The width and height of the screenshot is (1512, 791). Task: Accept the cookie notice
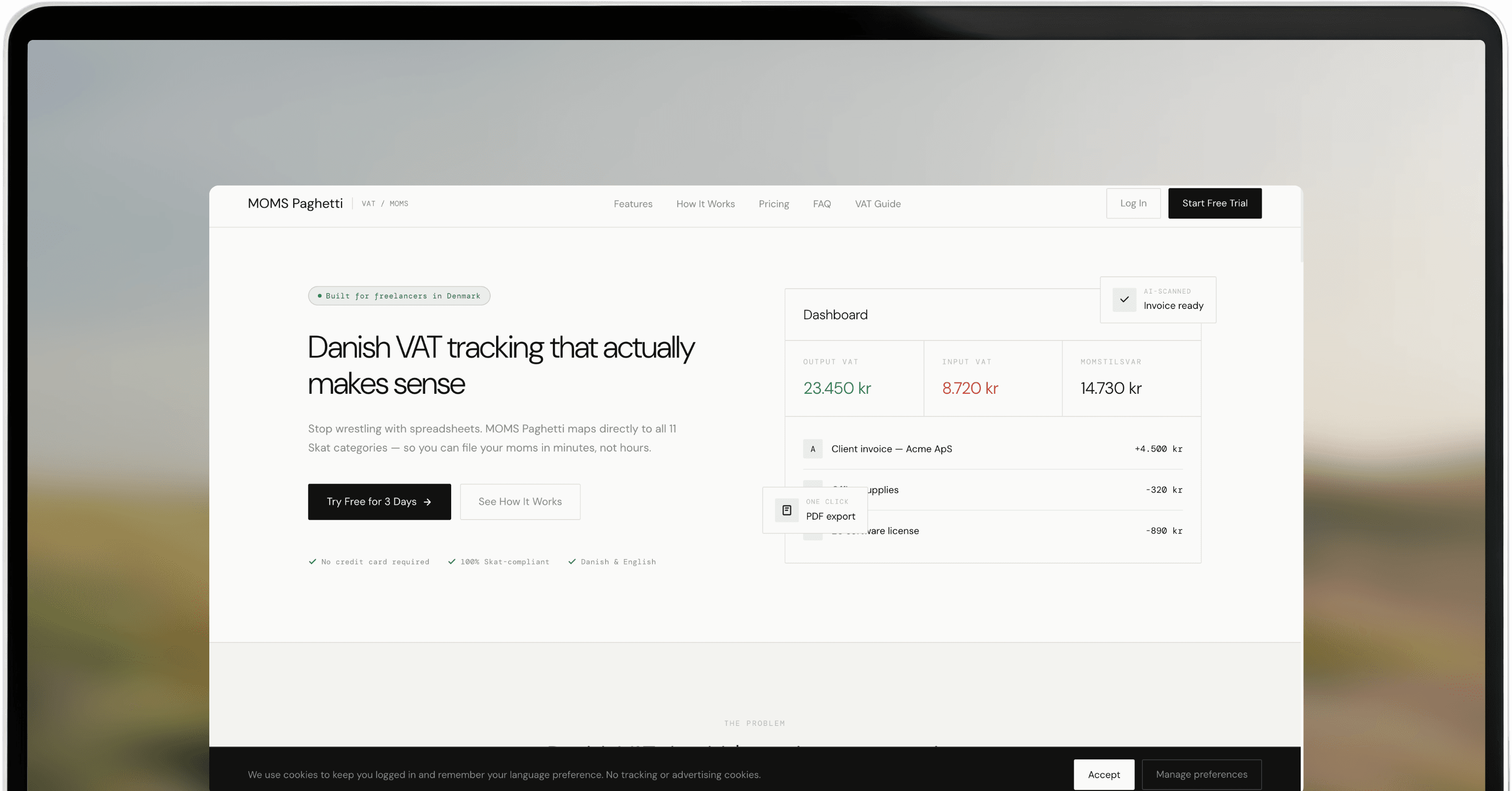(x=1103, y=775)
